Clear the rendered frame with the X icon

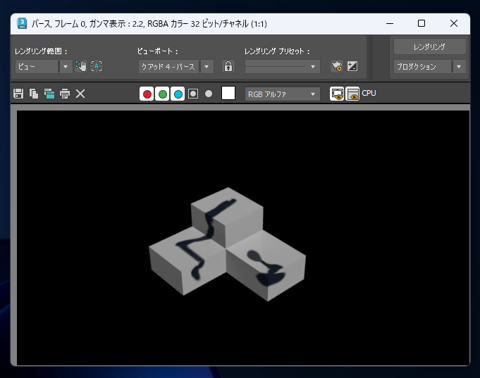pos(80,94)
